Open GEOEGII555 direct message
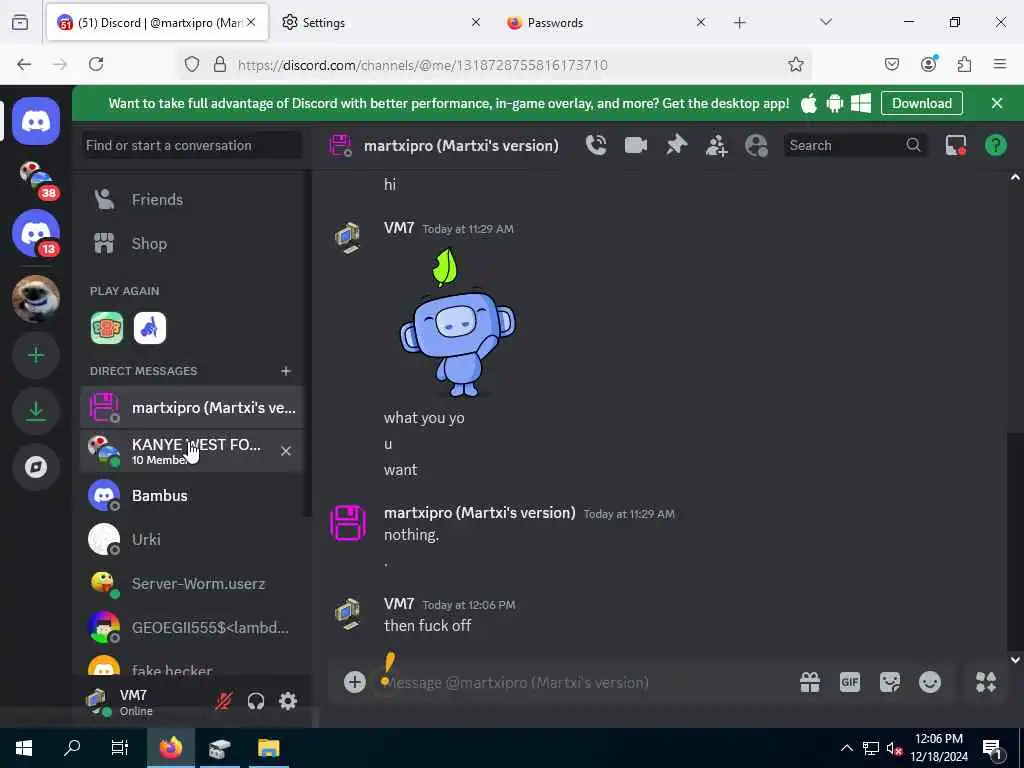The image size is (1024, 768). (x=192, y=628)
